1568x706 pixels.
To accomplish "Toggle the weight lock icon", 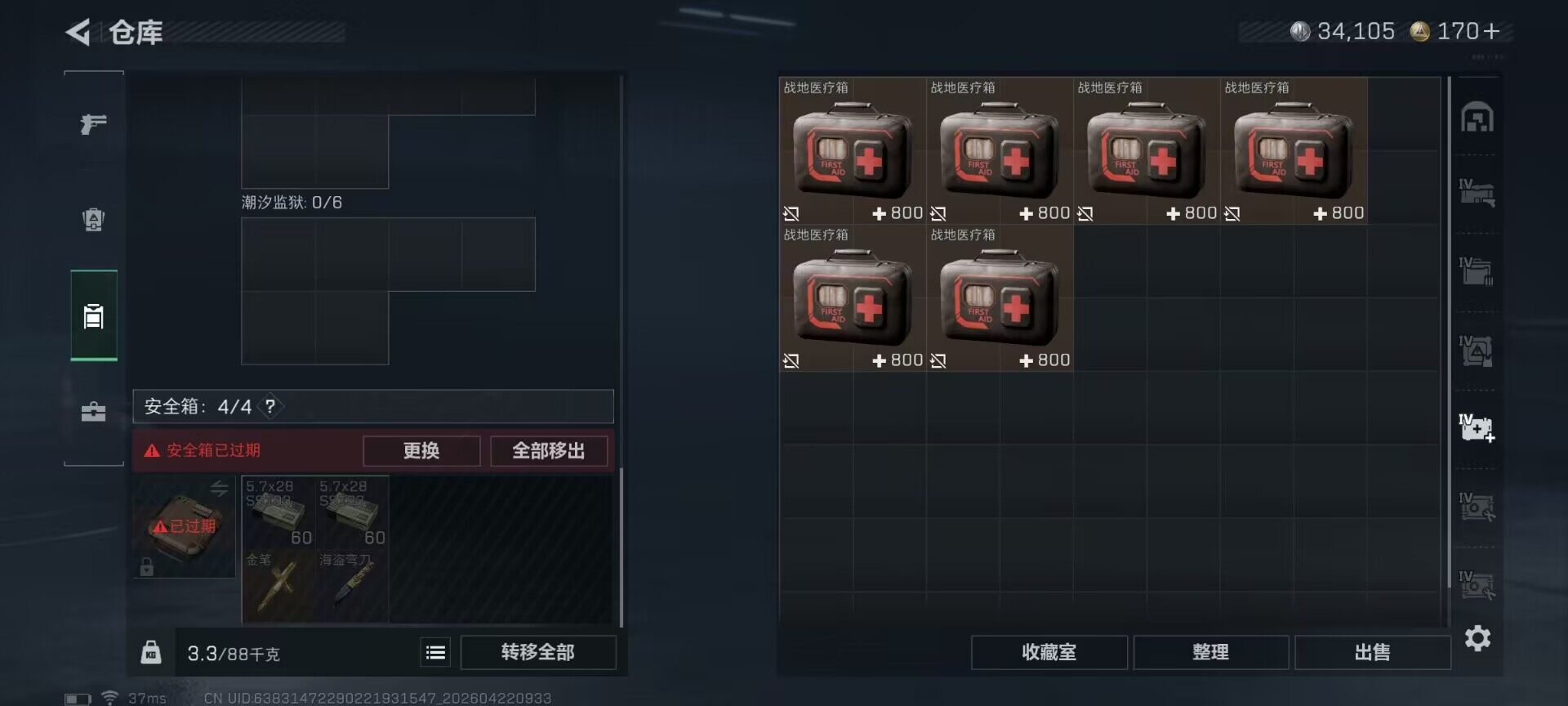I will pos(151,652).
